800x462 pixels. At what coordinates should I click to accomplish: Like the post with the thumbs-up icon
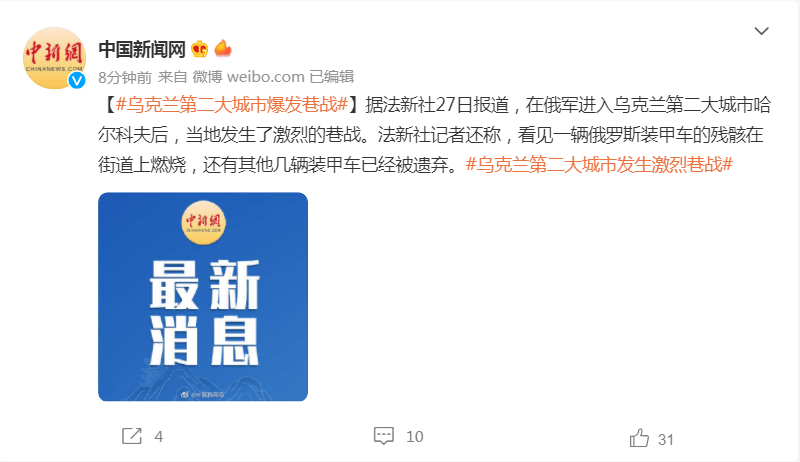639,438
